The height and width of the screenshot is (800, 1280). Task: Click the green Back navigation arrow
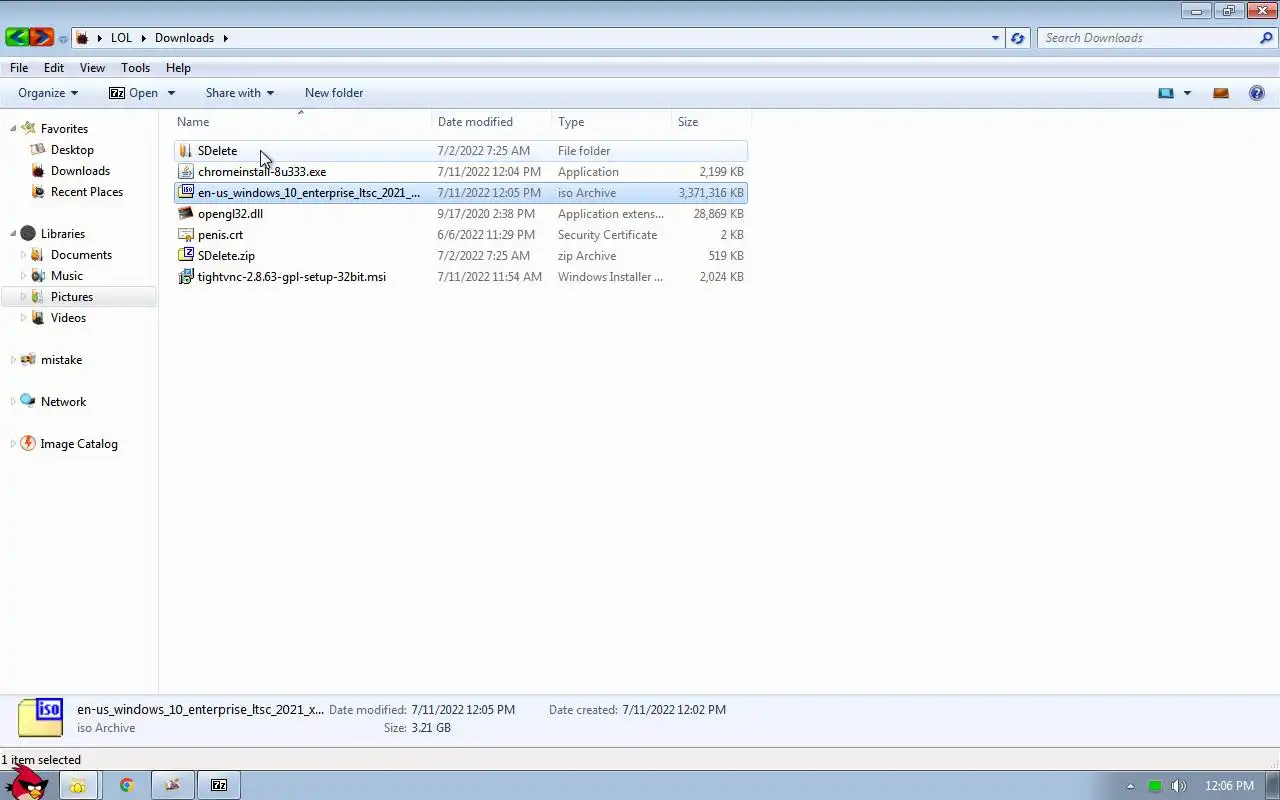(16, 38)
